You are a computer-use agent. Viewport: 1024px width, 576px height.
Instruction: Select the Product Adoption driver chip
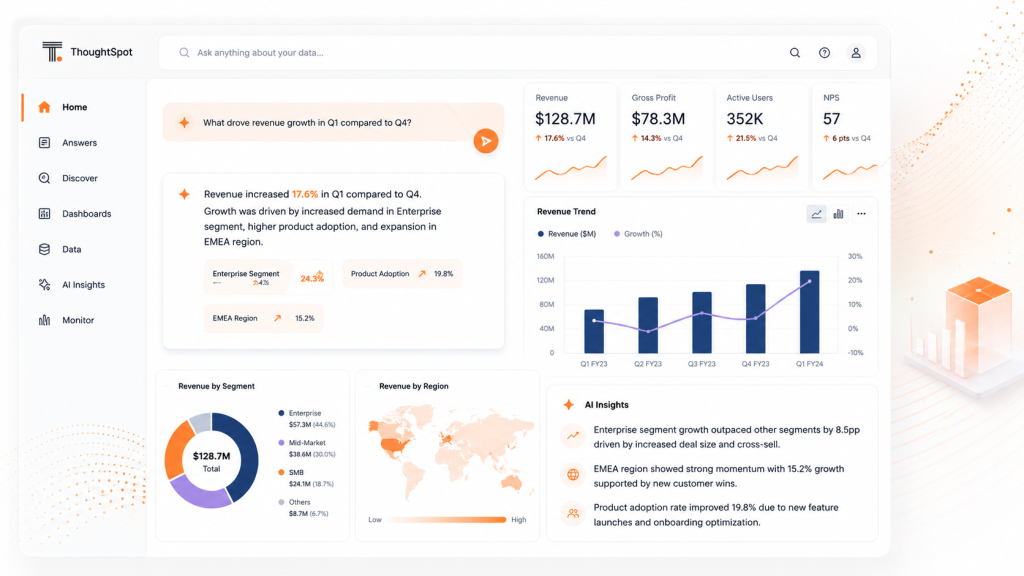402,274
